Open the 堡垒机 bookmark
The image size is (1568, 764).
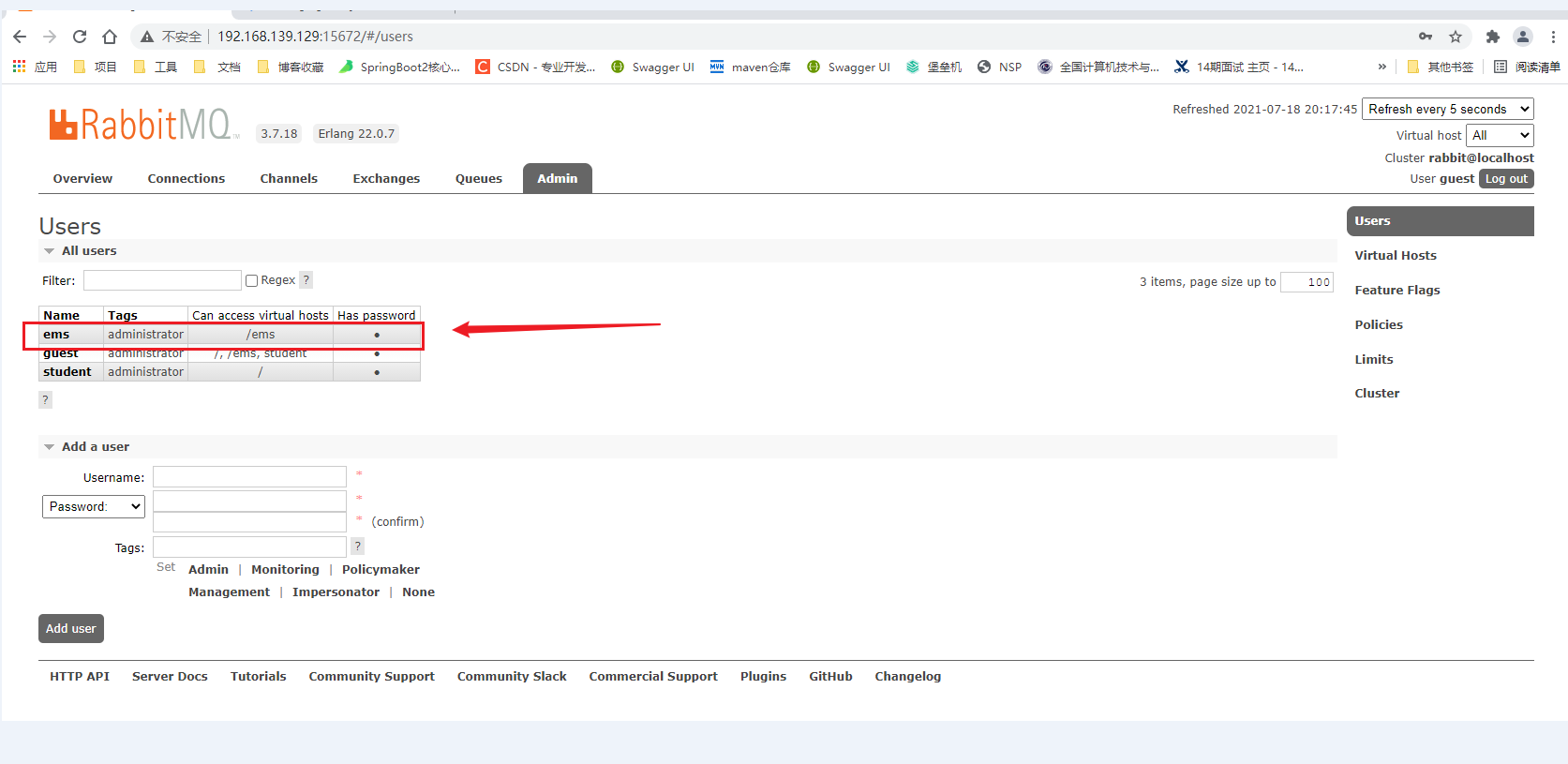[933, 67]
